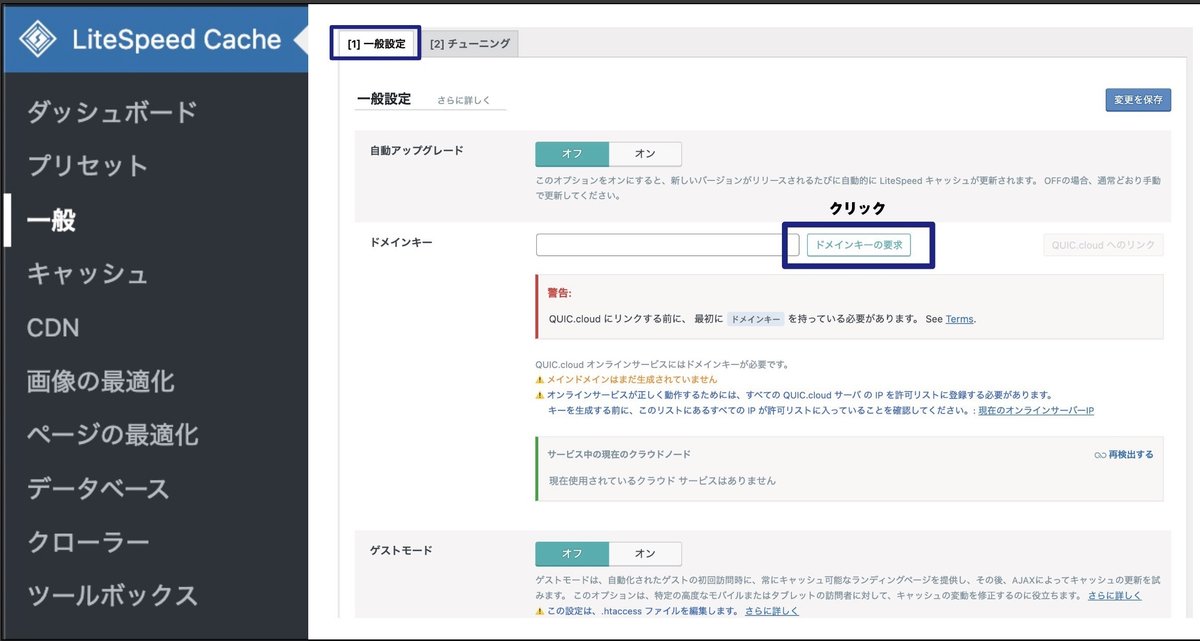Viewport: 1200px width, 641px height.
Task: Click the infinity icon beside 再検出する
Action: pyautogui.click(x=1100, y=455)
